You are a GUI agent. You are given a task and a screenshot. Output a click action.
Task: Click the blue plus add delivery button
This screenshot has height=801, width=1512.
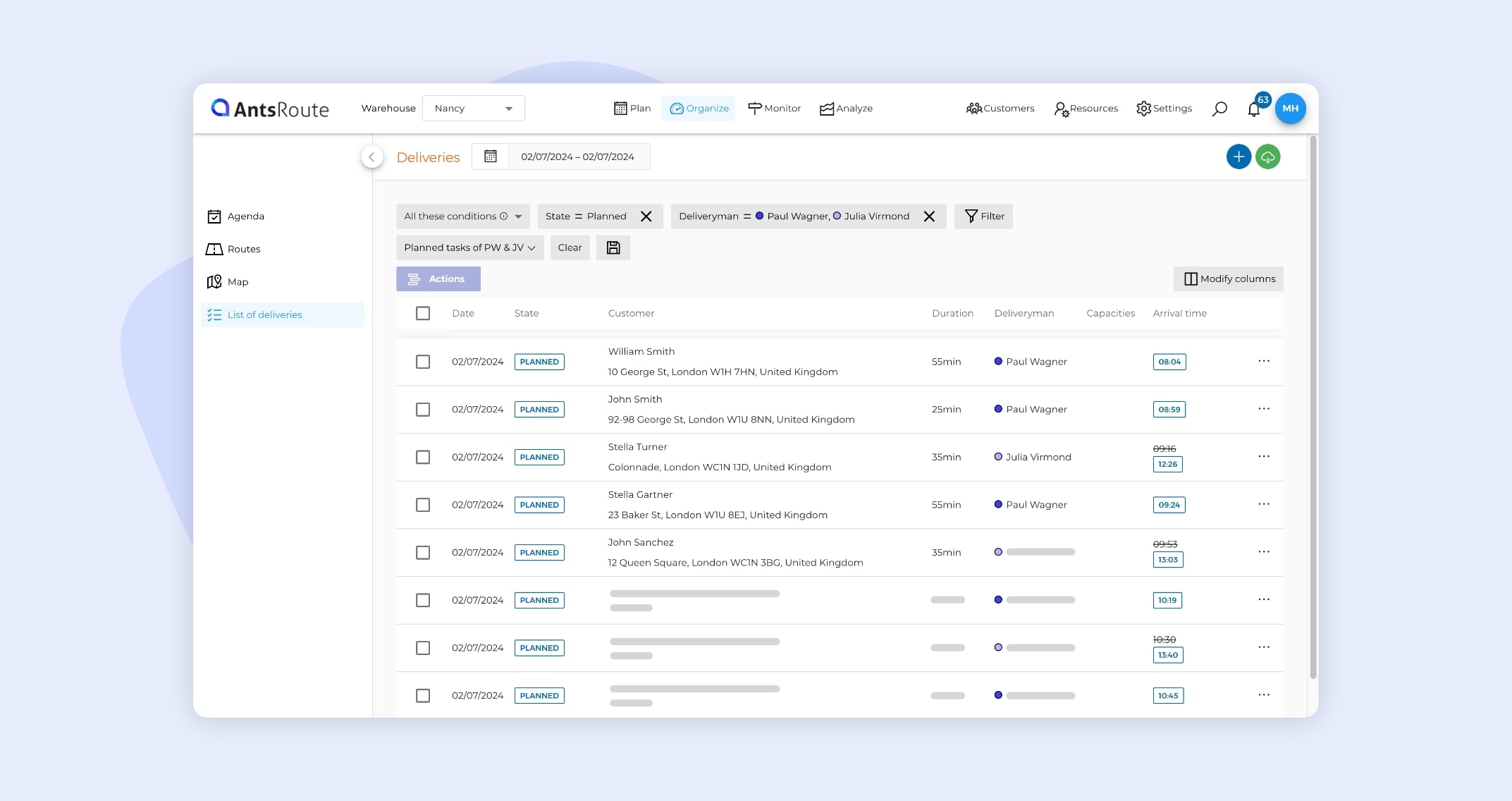[1239, 157]
